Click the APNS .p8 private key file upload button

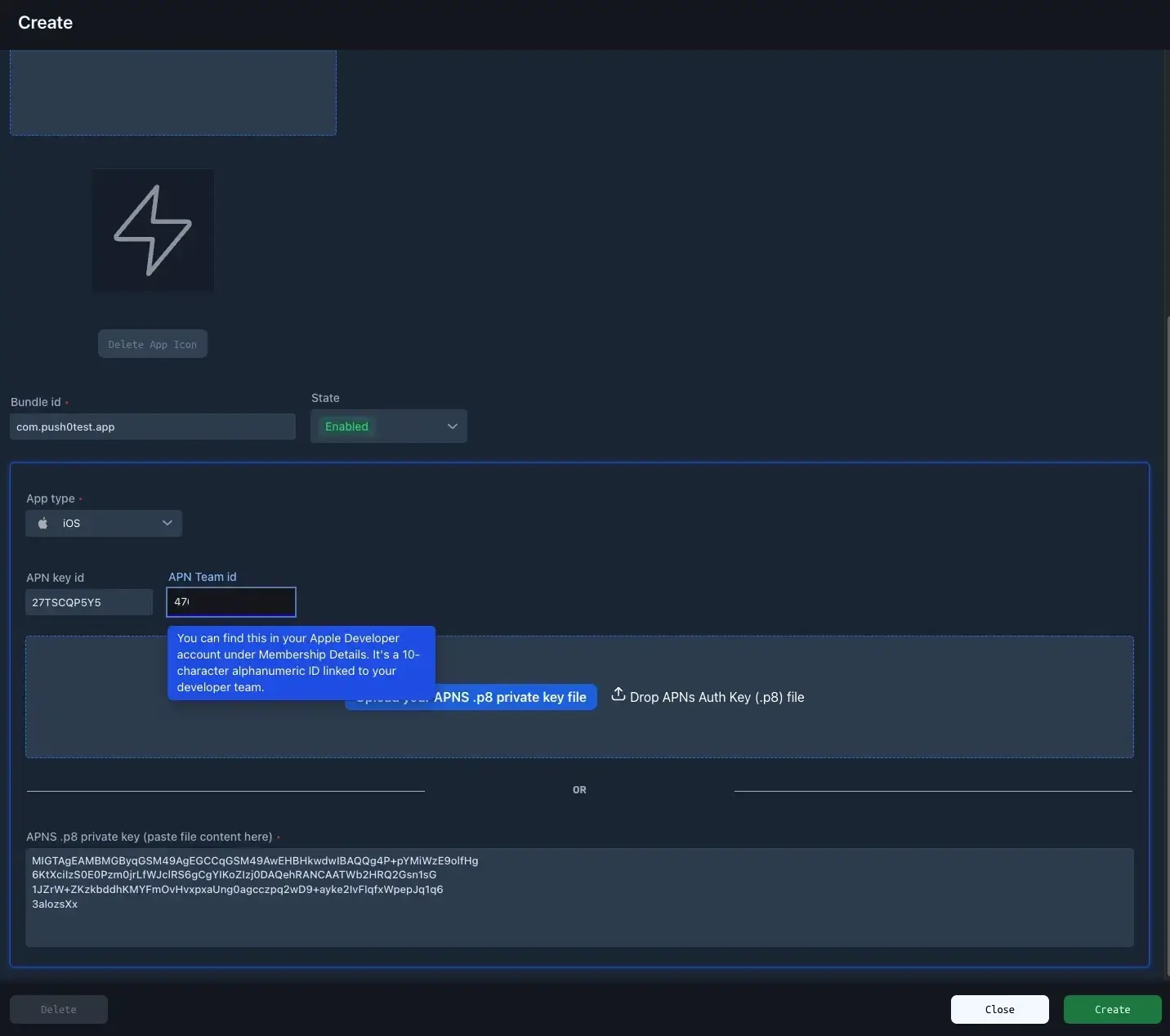471,697
